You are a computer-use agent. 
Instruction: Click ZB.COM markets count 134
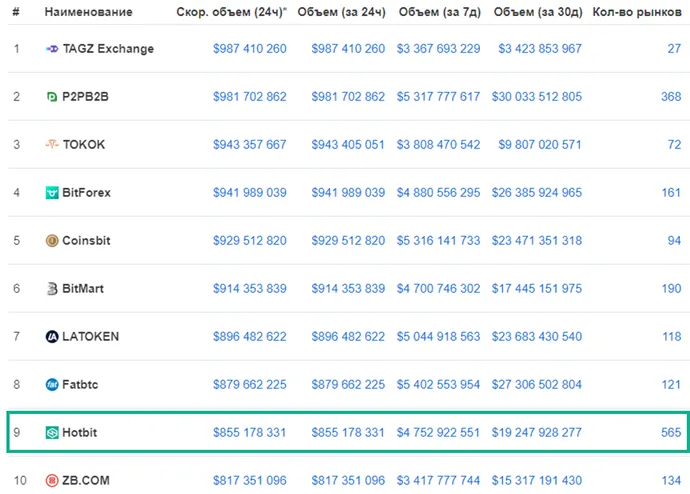pyautogui.click(x=672, y=480)
